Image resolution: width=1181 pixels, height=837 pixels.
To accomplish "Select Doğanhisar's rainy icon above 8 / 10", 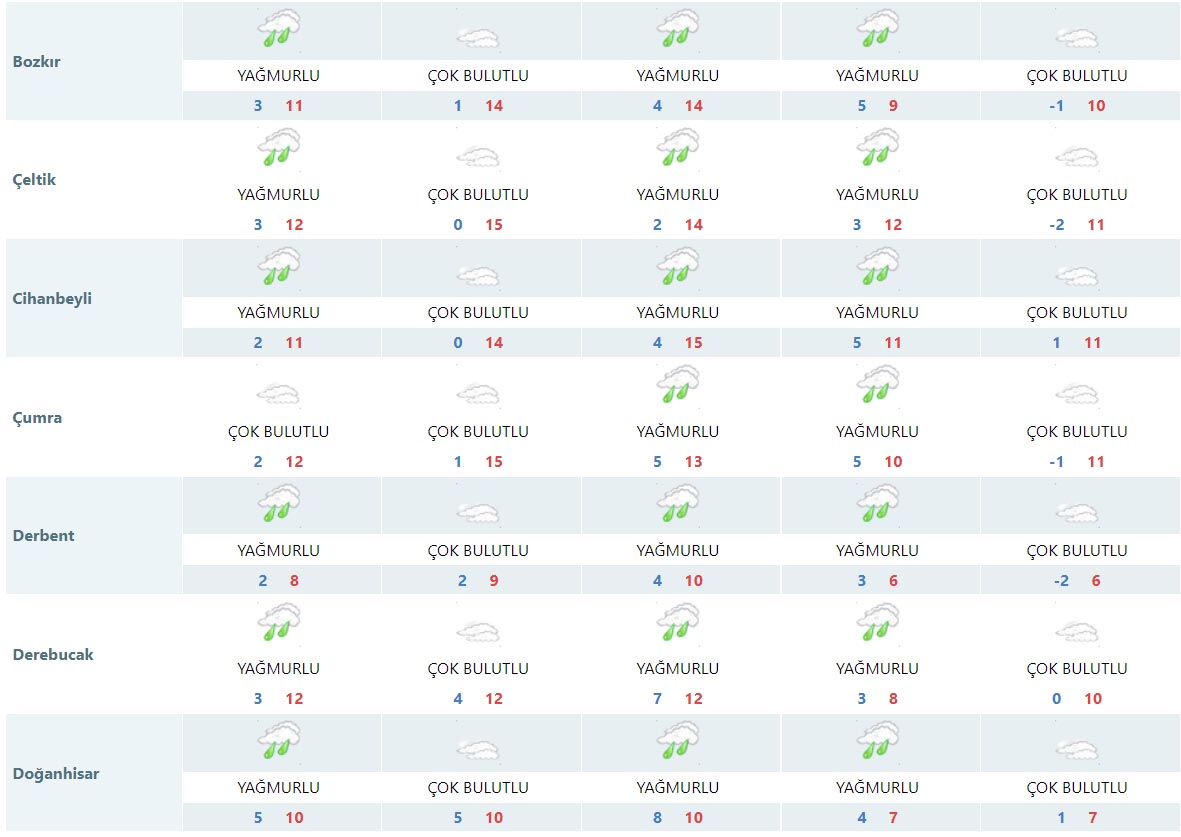I will (678, 741).
